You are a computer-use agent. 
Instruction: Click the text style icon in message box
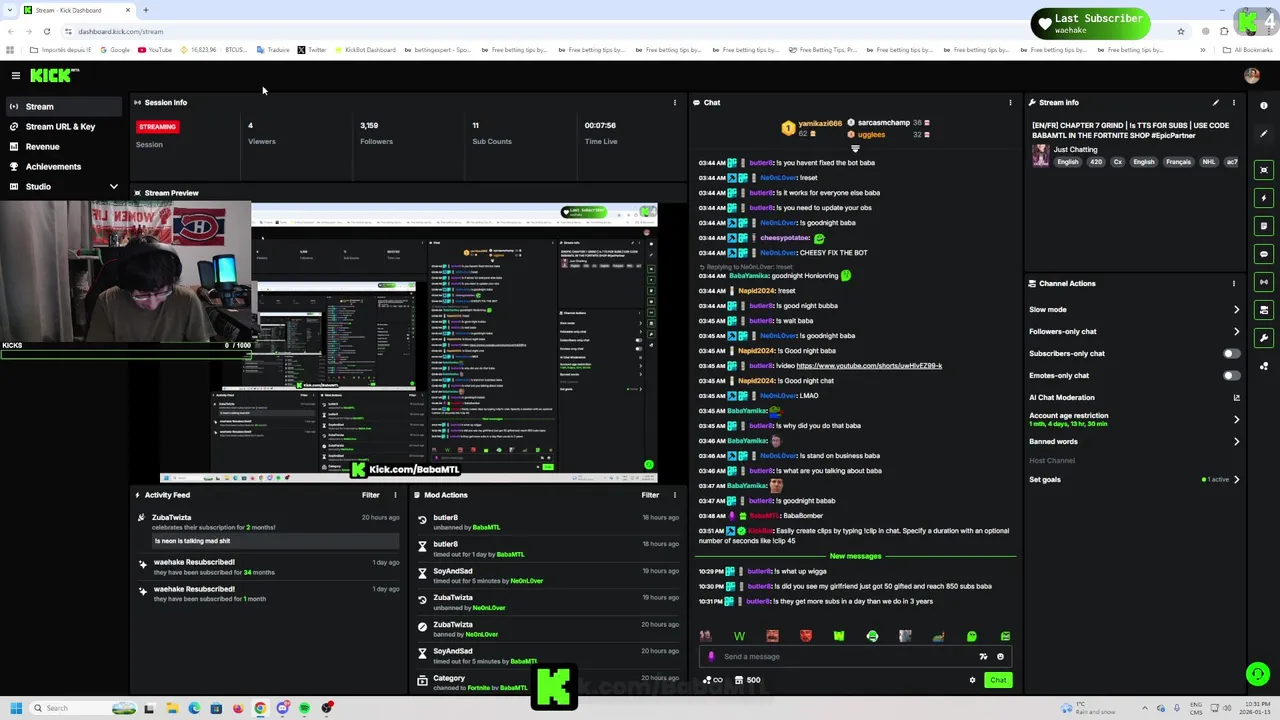983,657
